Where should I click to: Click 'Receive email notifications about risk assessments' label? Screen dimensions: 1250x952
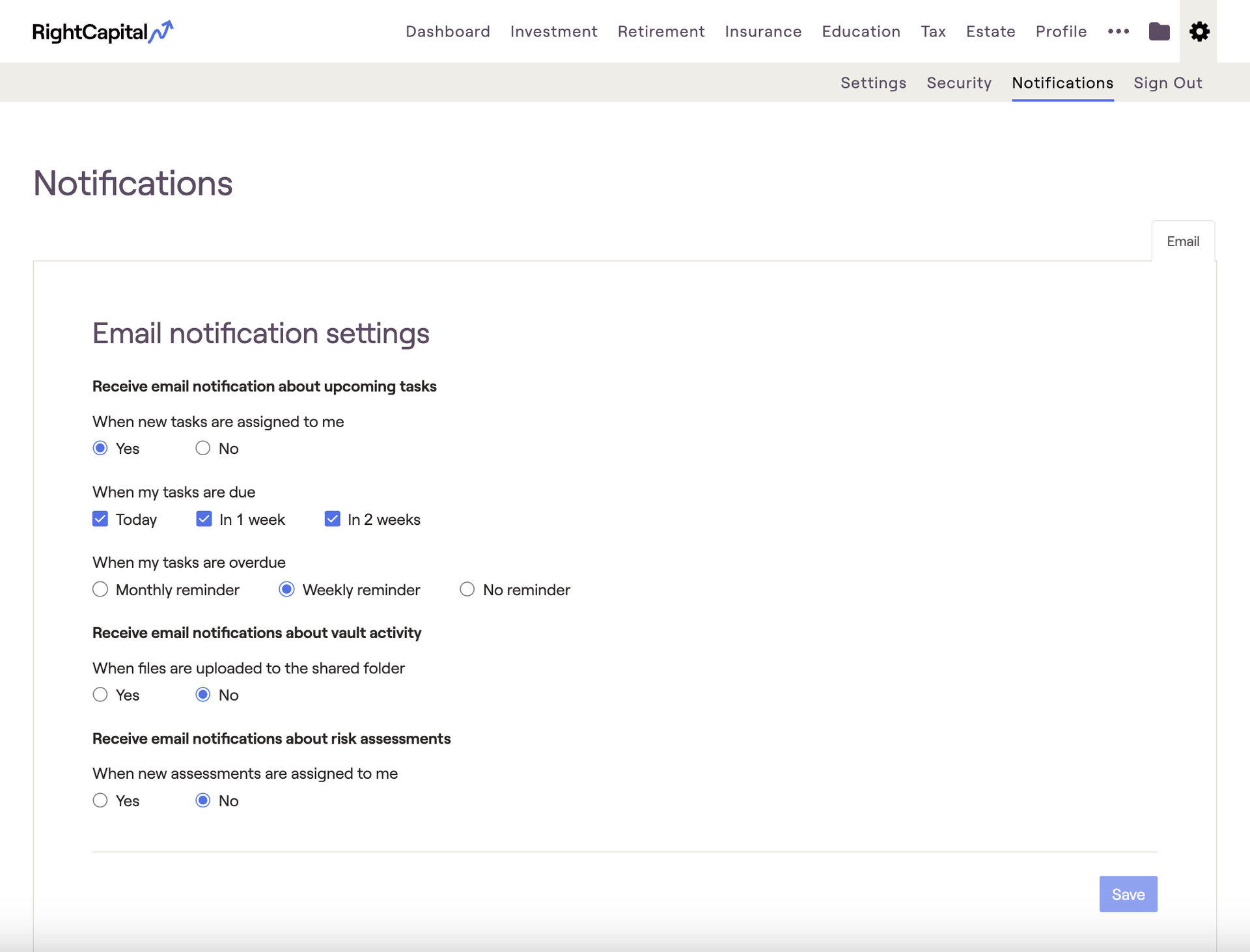[271, 738]
